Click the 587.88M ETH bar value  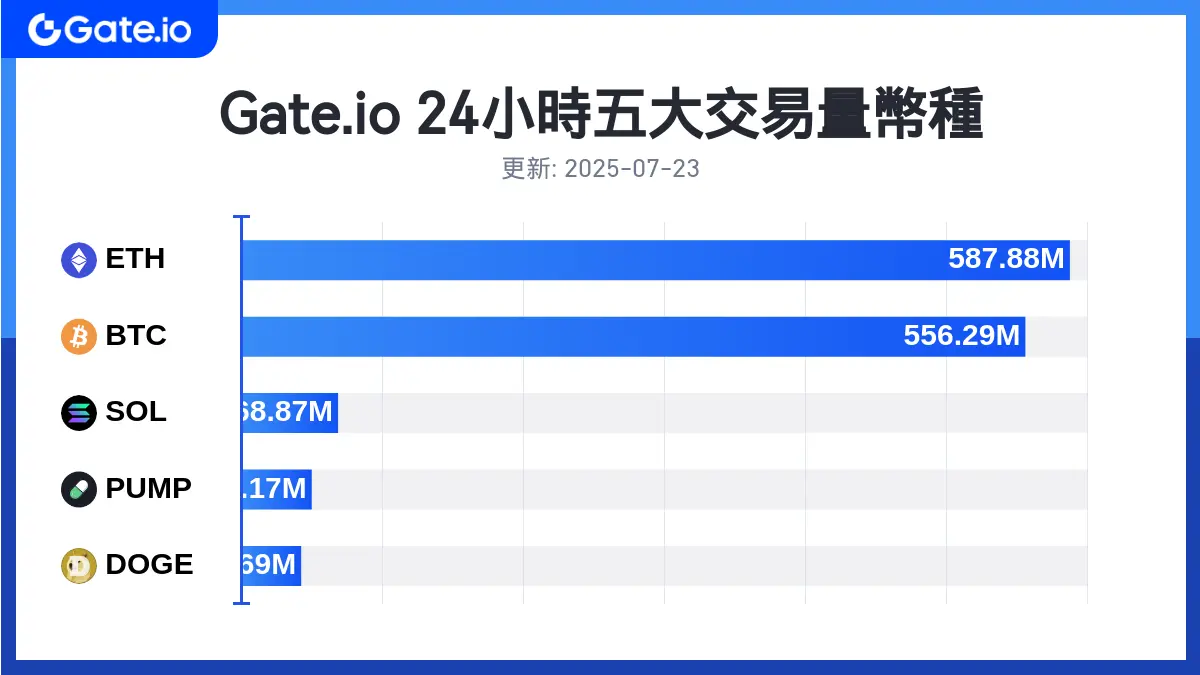pos(1006,260)
